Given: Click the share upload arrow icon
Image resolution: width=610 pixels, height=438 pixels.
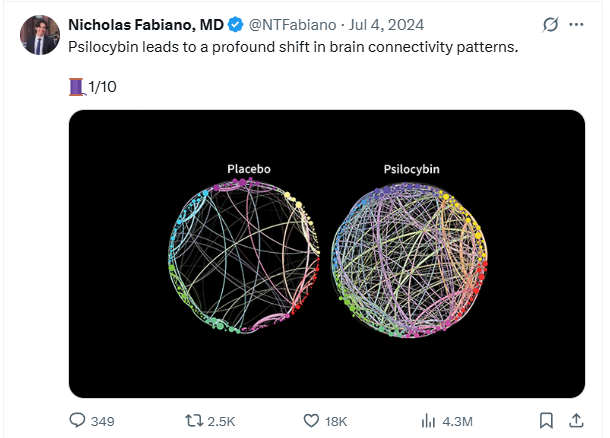Looking at the screenshot, I should coord(576,421).
